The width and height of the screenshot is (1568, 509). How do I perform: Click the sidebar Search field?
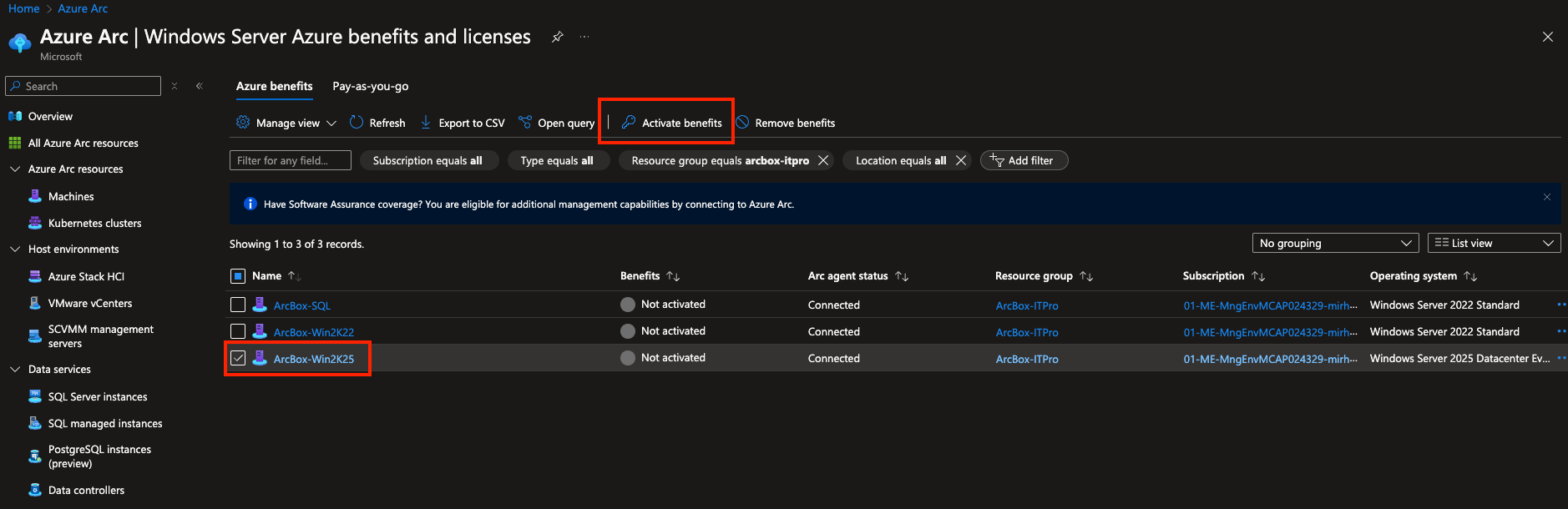click(x=83, y=86)
